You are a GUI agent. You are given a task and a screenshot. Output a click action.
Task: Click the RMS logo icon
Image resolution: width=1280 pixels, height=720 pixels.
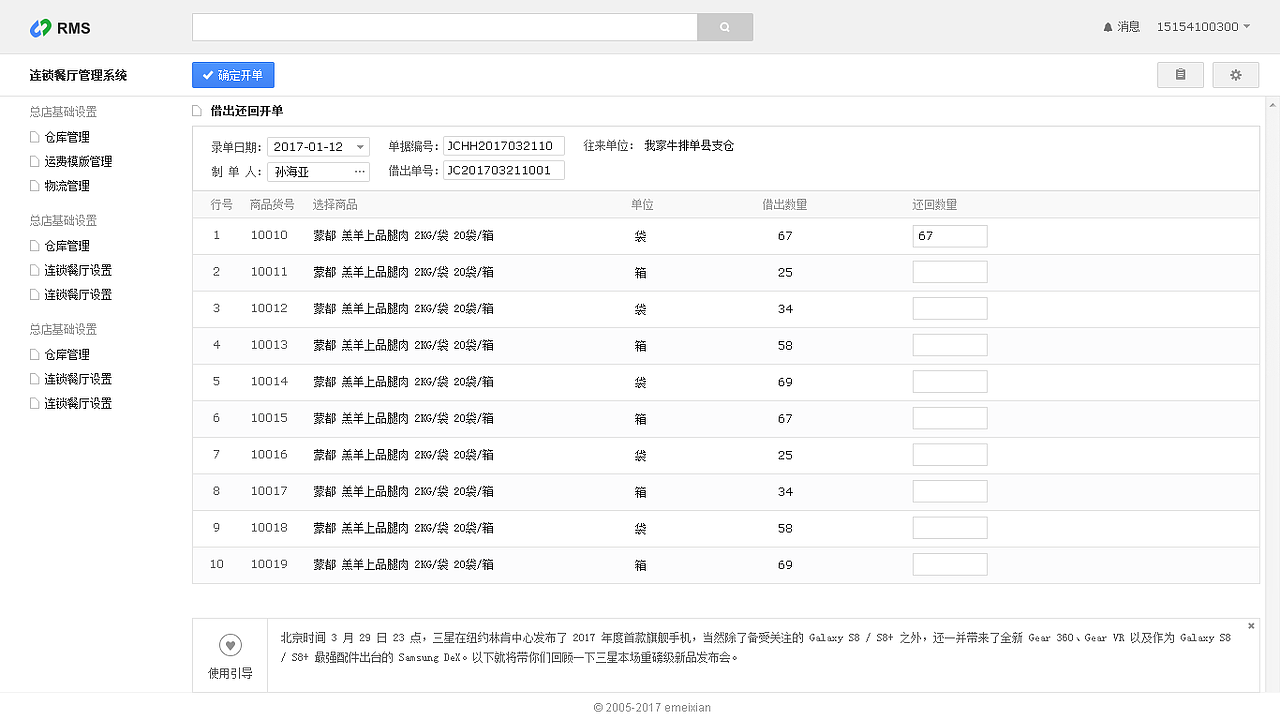coord(40,28)
